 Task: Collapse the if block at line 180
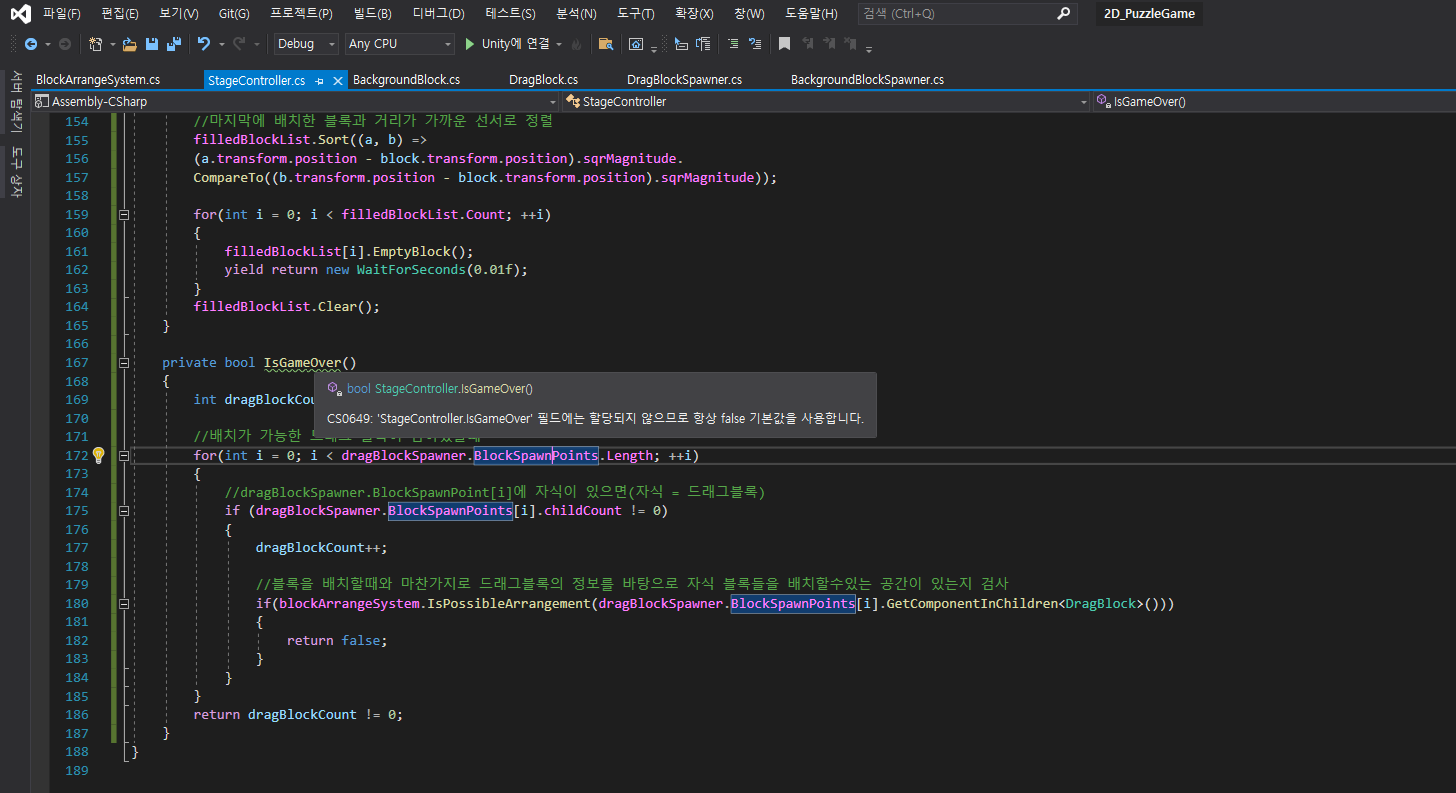124,603
